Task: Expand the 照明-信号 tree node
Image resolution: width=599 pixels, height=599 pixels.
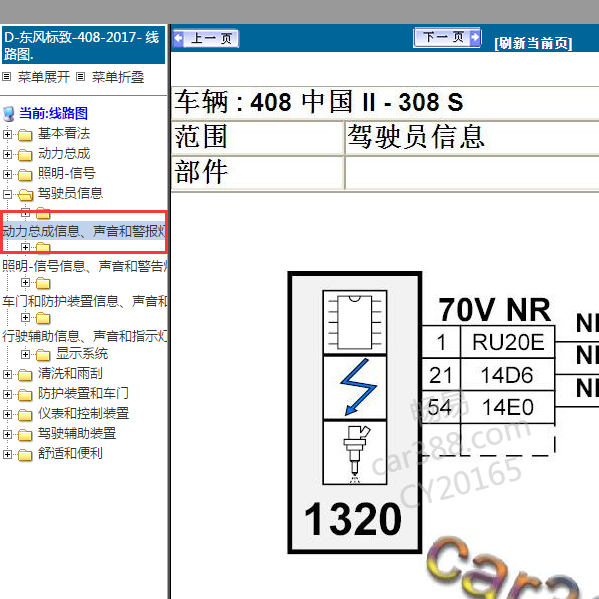Action: (x=7, y=174)
